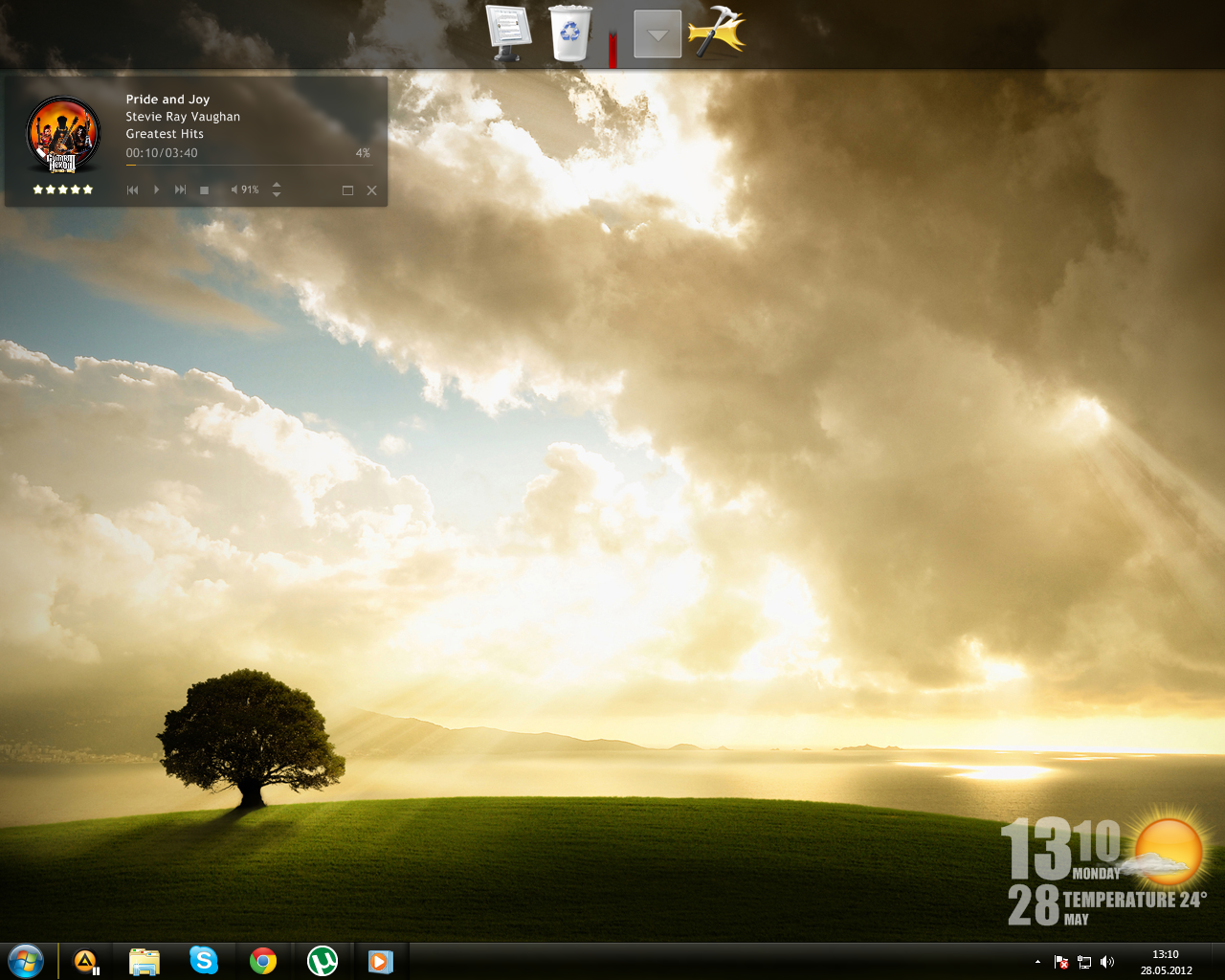This screenshot has height=980, width=1225.
Task: Open the system volume tray icon
Action: (x=1107, y=962)
